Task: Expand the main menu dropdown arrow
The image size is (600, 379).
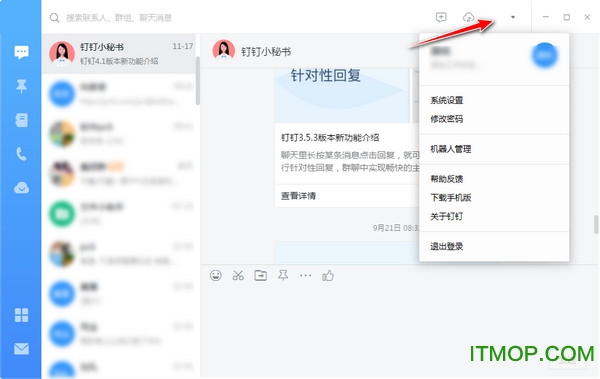Action: pos(513,17)
